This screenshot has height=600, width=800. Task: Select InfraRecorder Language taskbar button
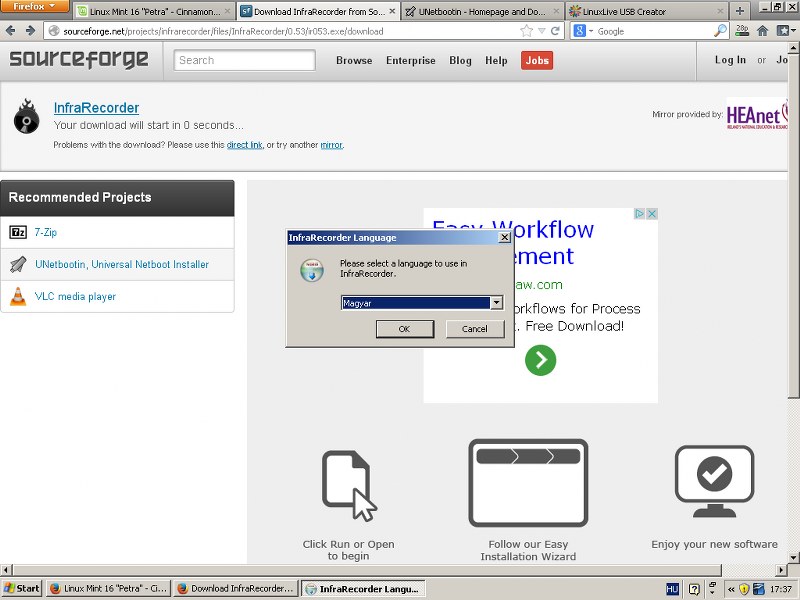363,589
